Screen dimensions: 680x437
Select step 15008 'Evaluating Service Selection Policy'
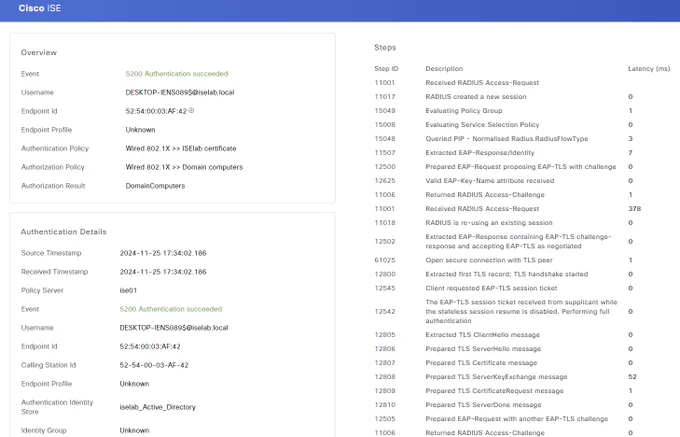(482, 124)
